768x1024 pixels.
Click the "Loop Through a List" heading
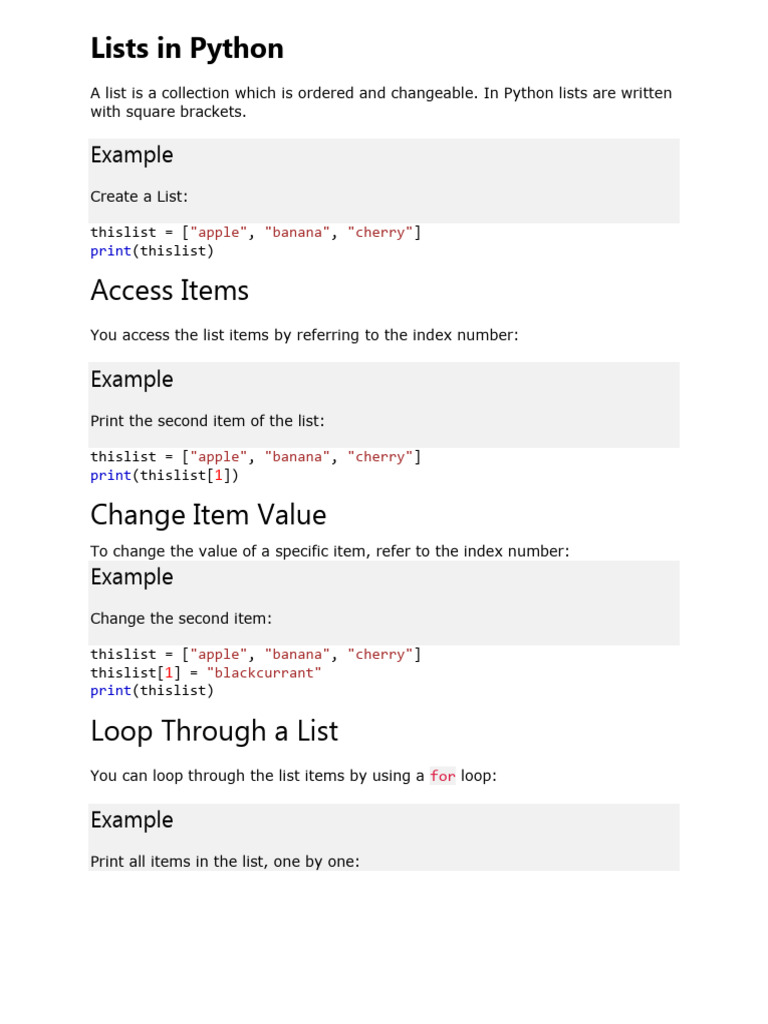tap(214, 731)
